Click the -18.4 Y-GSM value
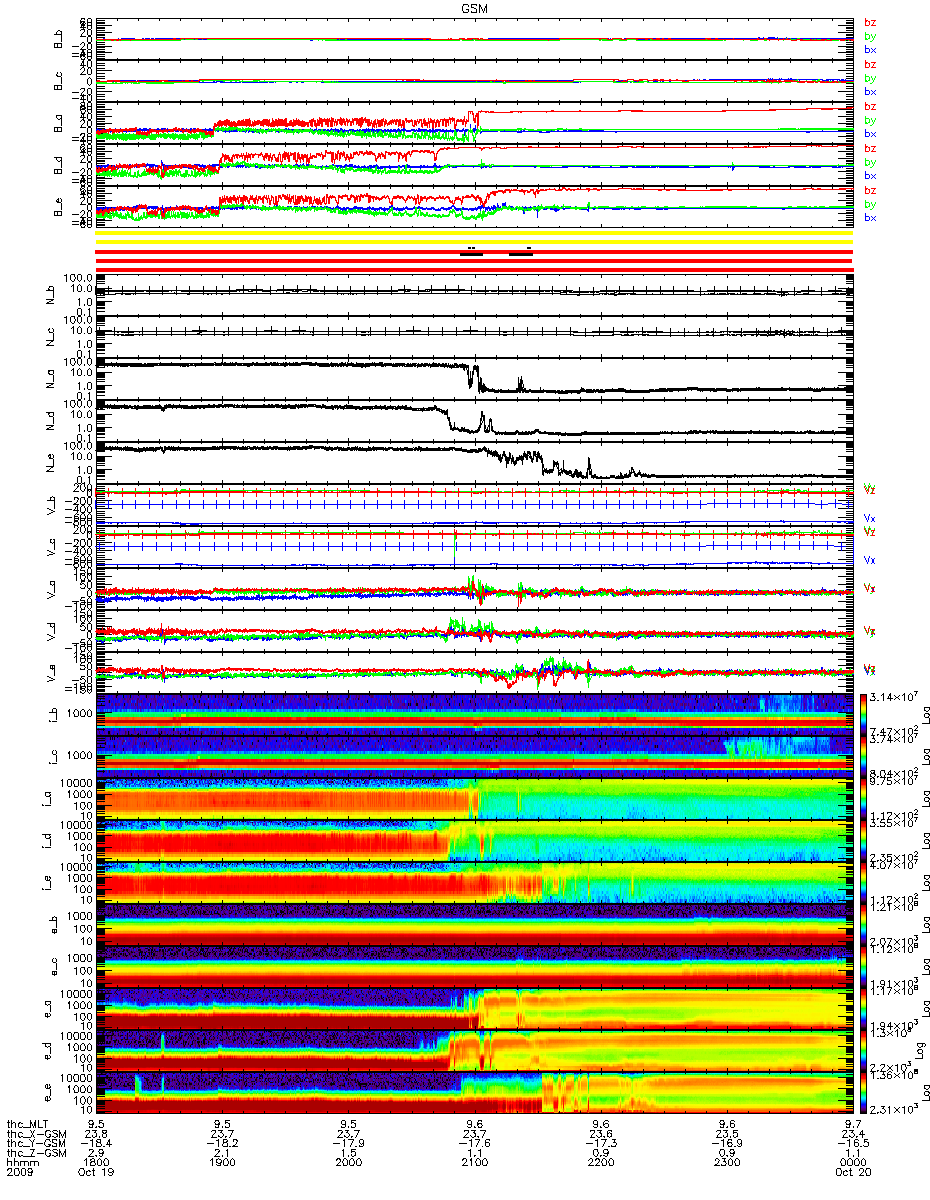The image size is (930, 1200). pos(97,1143)
